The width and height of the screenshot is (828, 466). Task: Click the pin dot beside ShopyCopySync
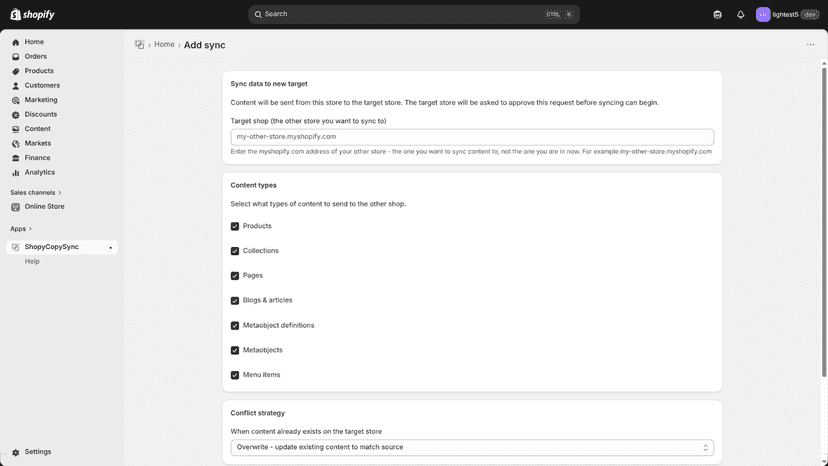(110, 248)
